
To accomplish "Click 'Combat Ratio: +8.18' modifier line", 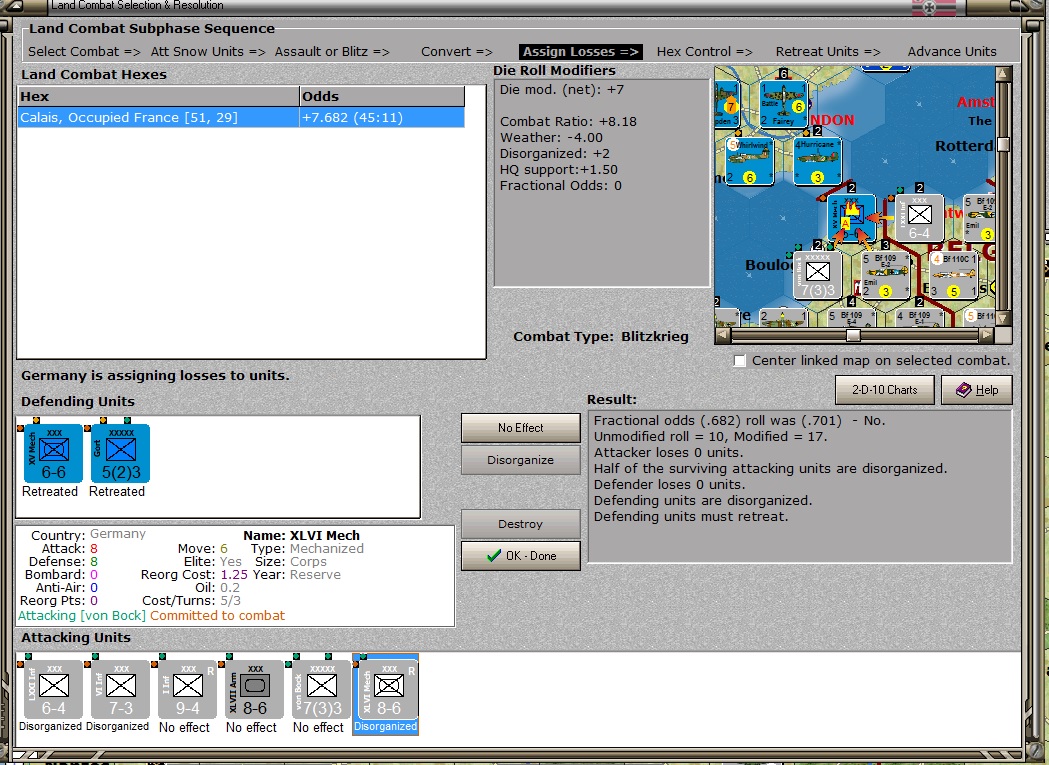I will pos(568,122).
